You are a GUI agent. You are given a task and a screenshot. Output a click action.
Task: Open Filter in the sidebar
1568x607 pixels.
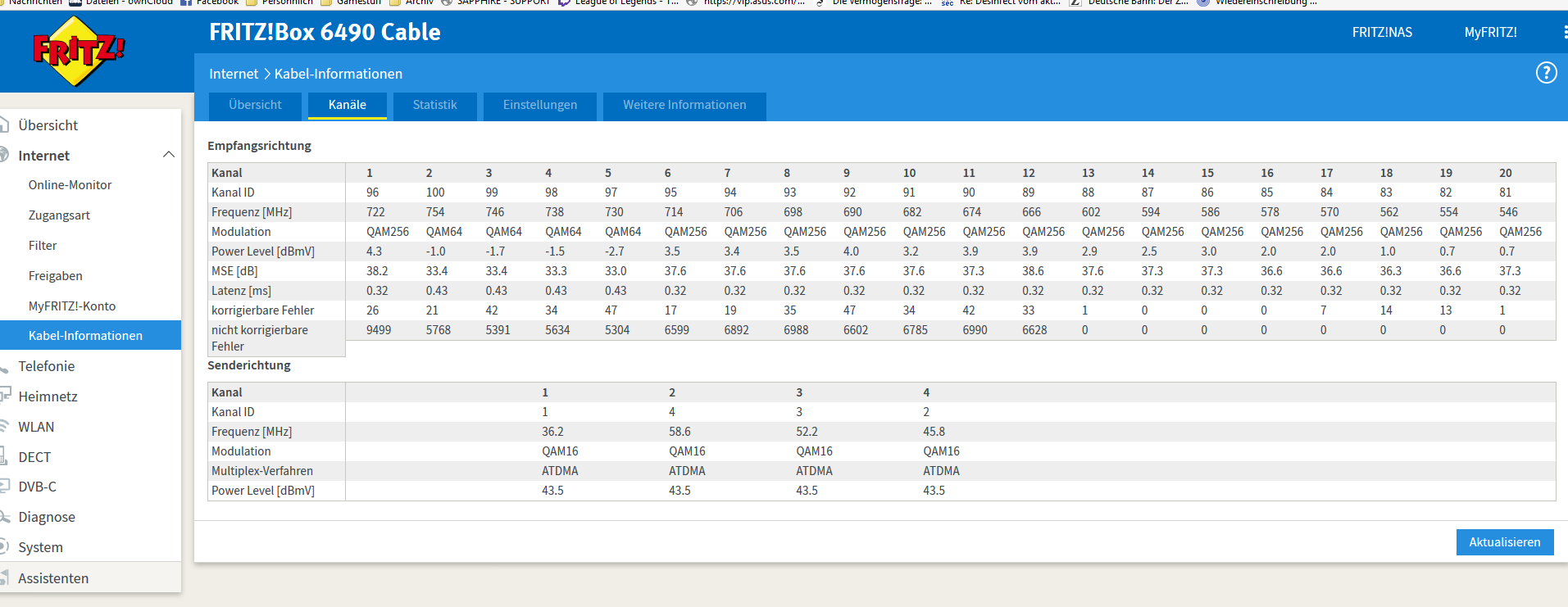pos(43,246)
